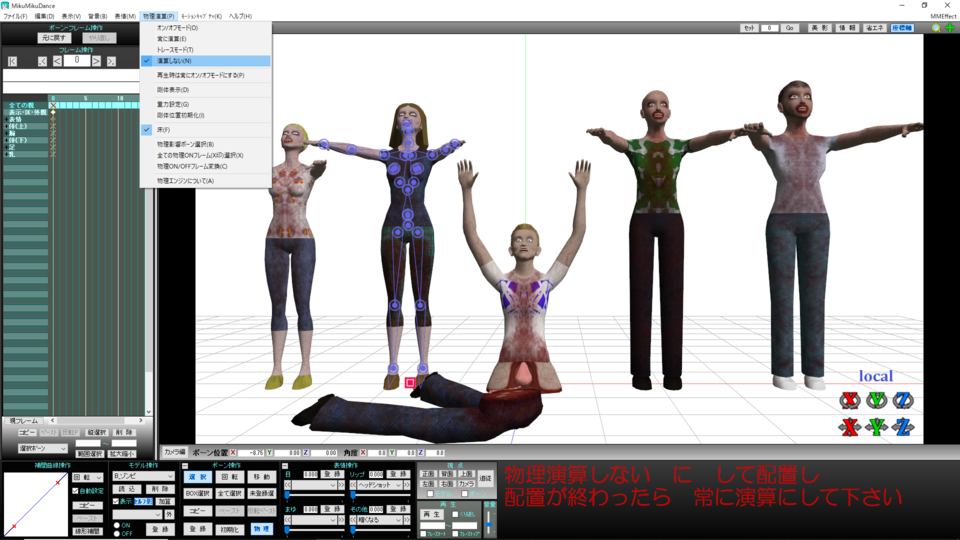The height and width of the screenshot is (540, 960).
Task: Click the upper green Y rotation axis icon
Action: tap(877, 400)
